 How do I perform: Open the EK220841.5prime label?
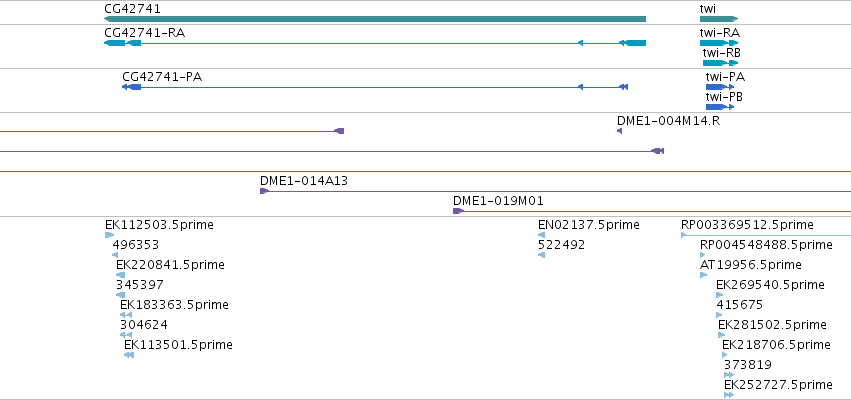pyautogui.click(x=170, y=265)
